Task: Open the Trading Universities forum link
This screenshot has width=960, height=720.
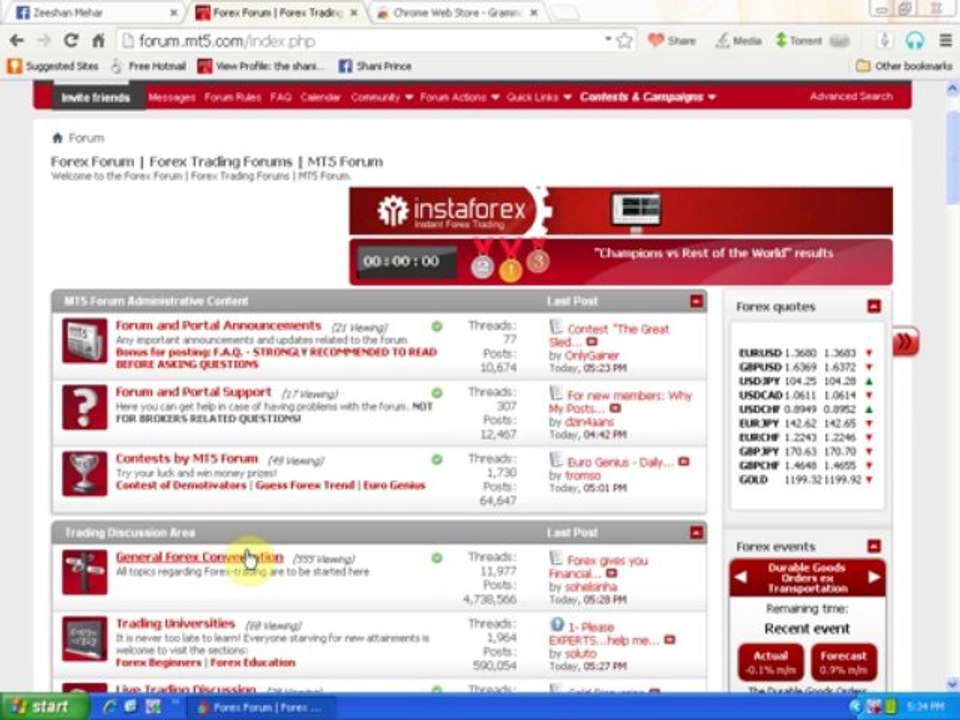Action: tap(175, 623)
